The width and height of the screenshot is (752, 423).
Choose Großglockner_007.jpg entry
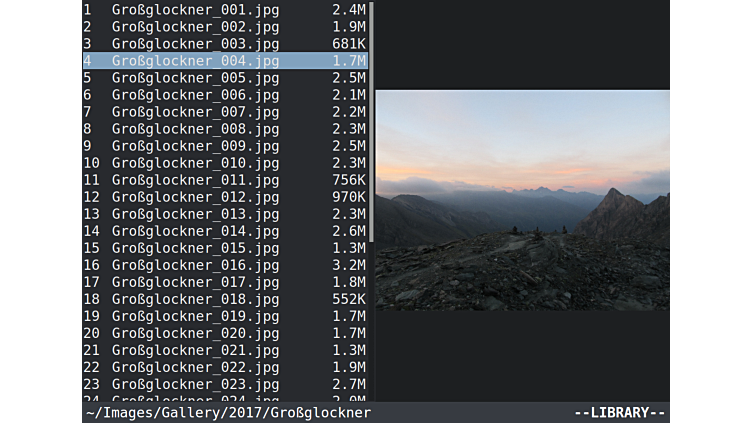tap(195, 112)
